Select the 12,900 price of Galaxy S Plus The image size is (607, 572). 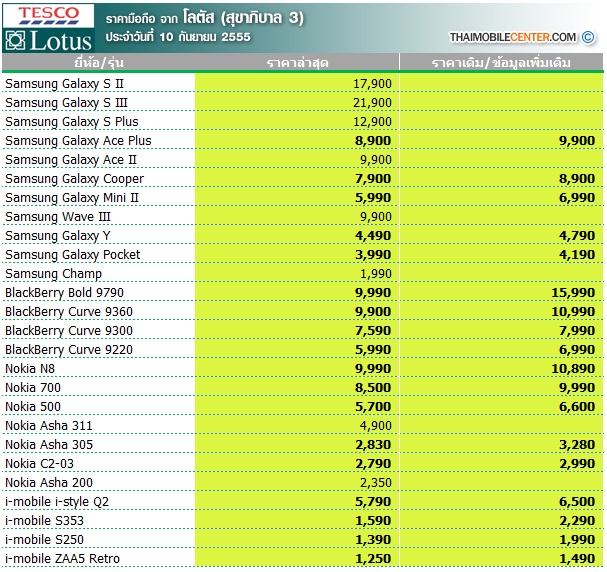[372, 122]
